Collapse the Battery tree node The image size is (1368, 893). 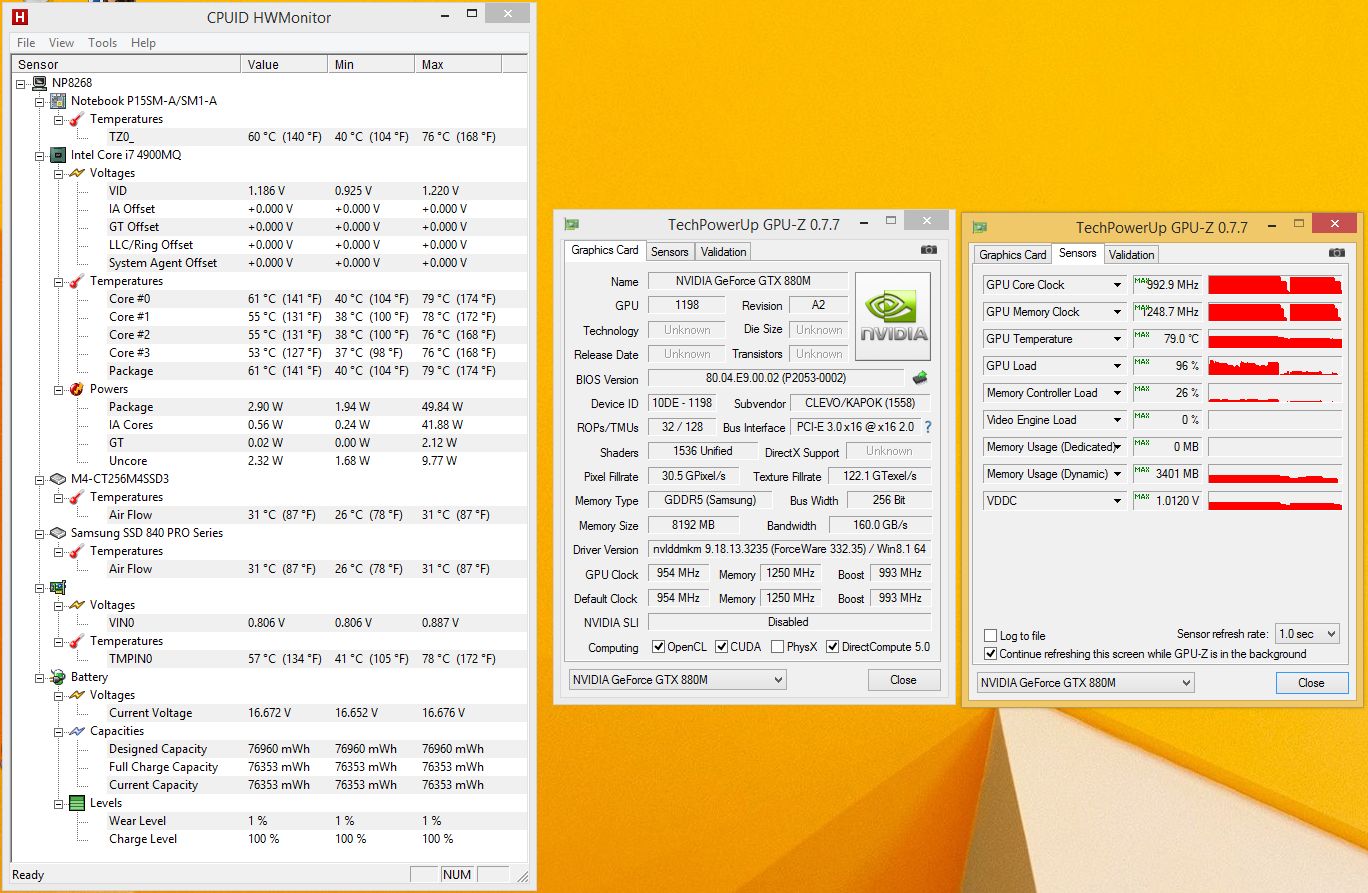click(39, 677)
